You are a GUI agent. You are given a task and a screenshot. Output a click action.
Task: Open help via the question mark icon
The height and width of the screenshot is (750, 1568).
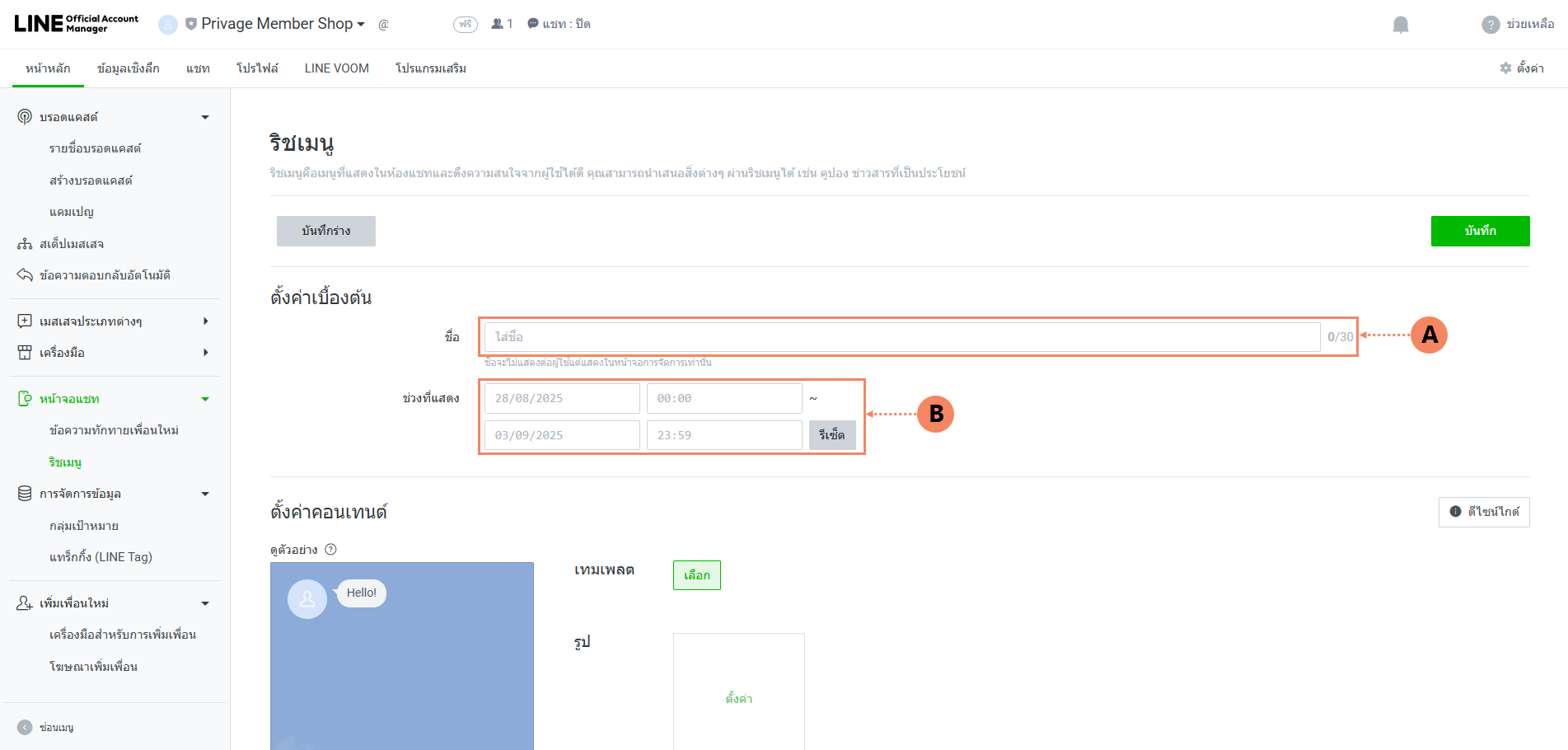click(x=1490, y=25)
